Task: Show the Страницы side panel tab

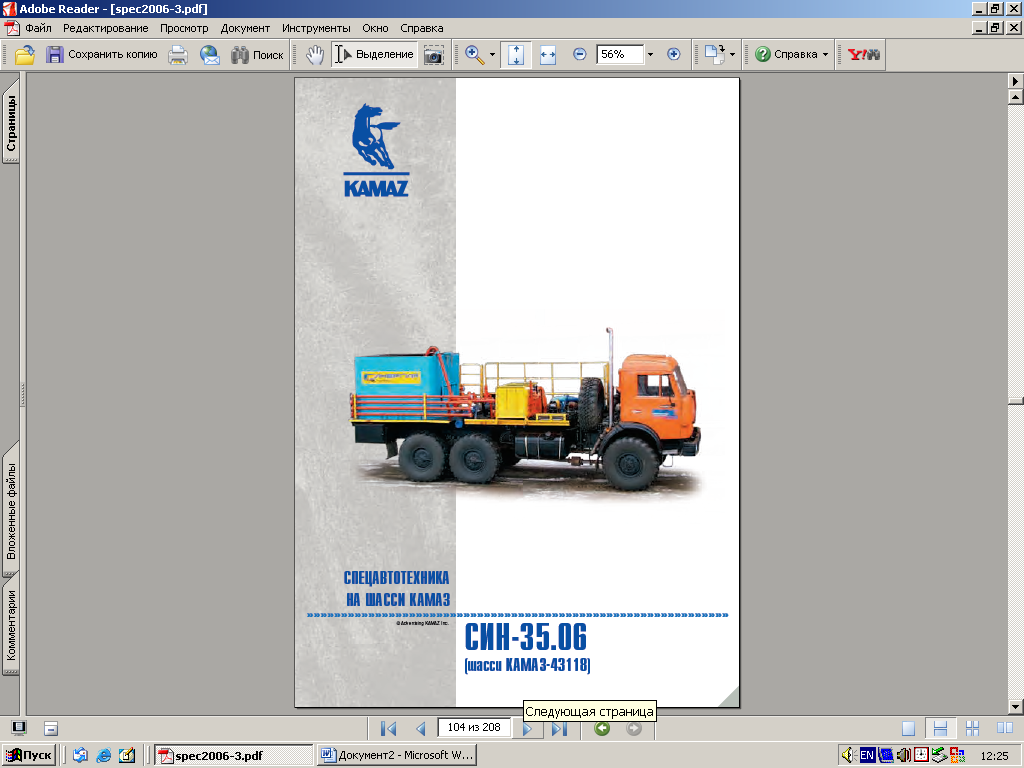Action: (x=11, y=121)
